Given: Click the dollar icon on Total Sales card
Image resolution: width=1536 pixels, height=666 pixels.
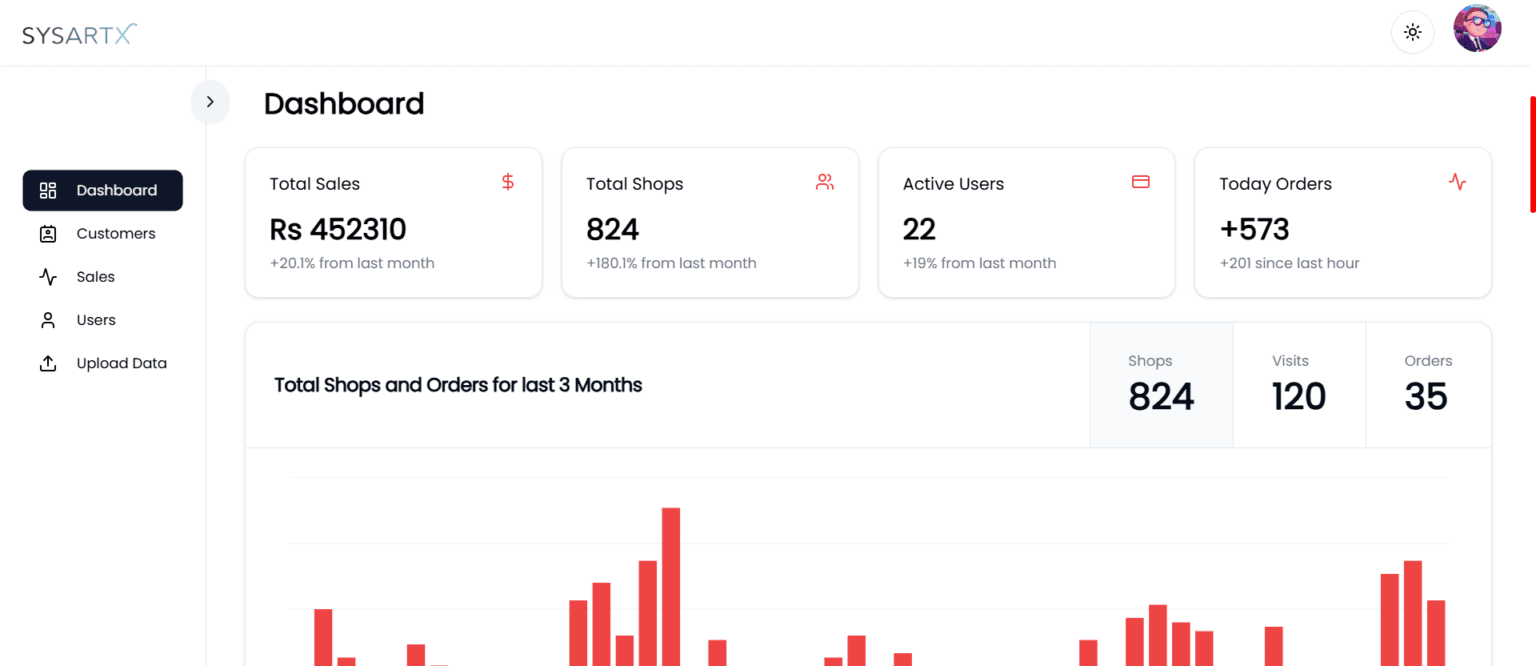Looking at the screenshot, I should (x=507, y=182).
